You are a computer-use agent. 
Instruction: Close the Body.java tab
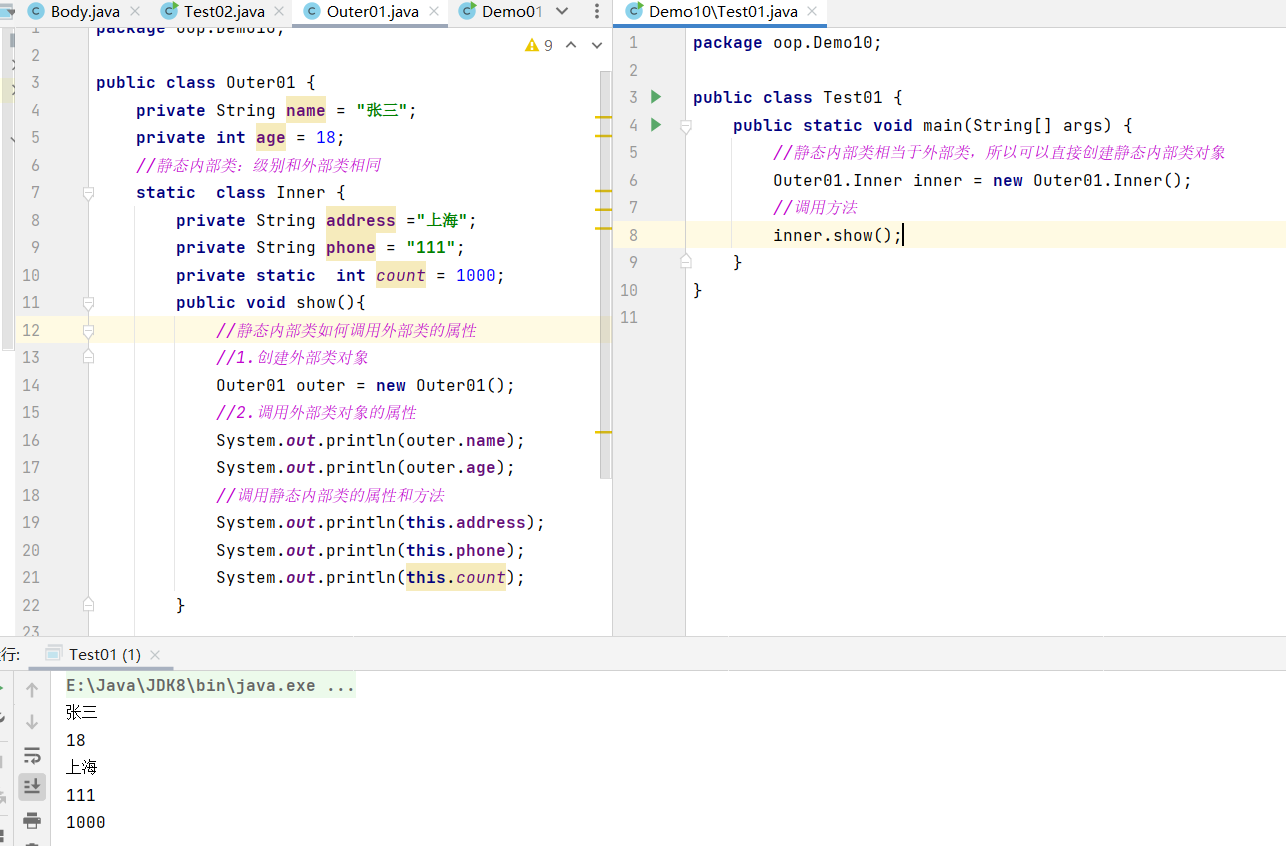(x=135, y=12)
